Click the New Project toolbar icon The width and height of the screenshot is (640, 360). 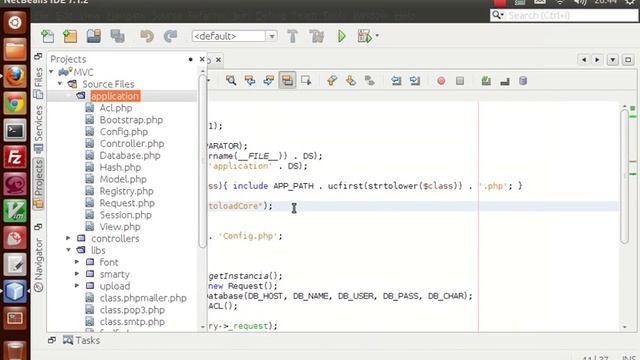pyautogui.click(x=70, y=36)
